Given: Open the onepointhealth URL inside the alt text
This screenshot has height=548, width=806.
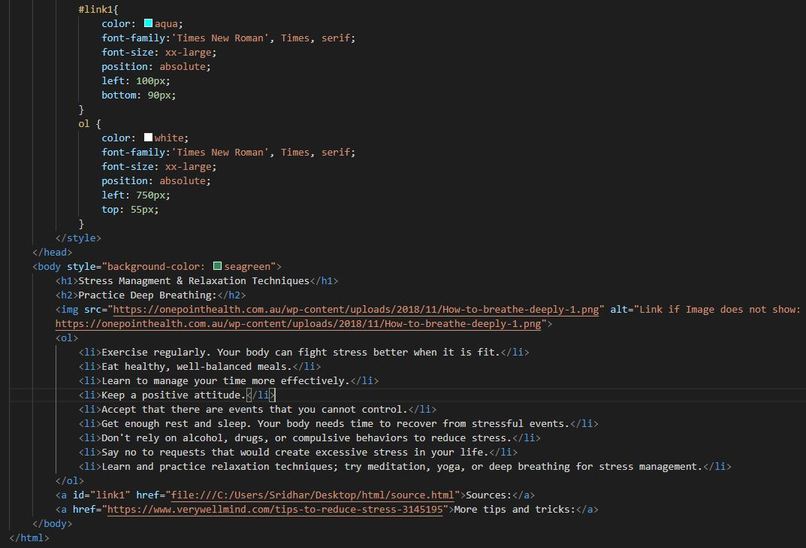Looking at the screenshot, I should pos(298,324).
